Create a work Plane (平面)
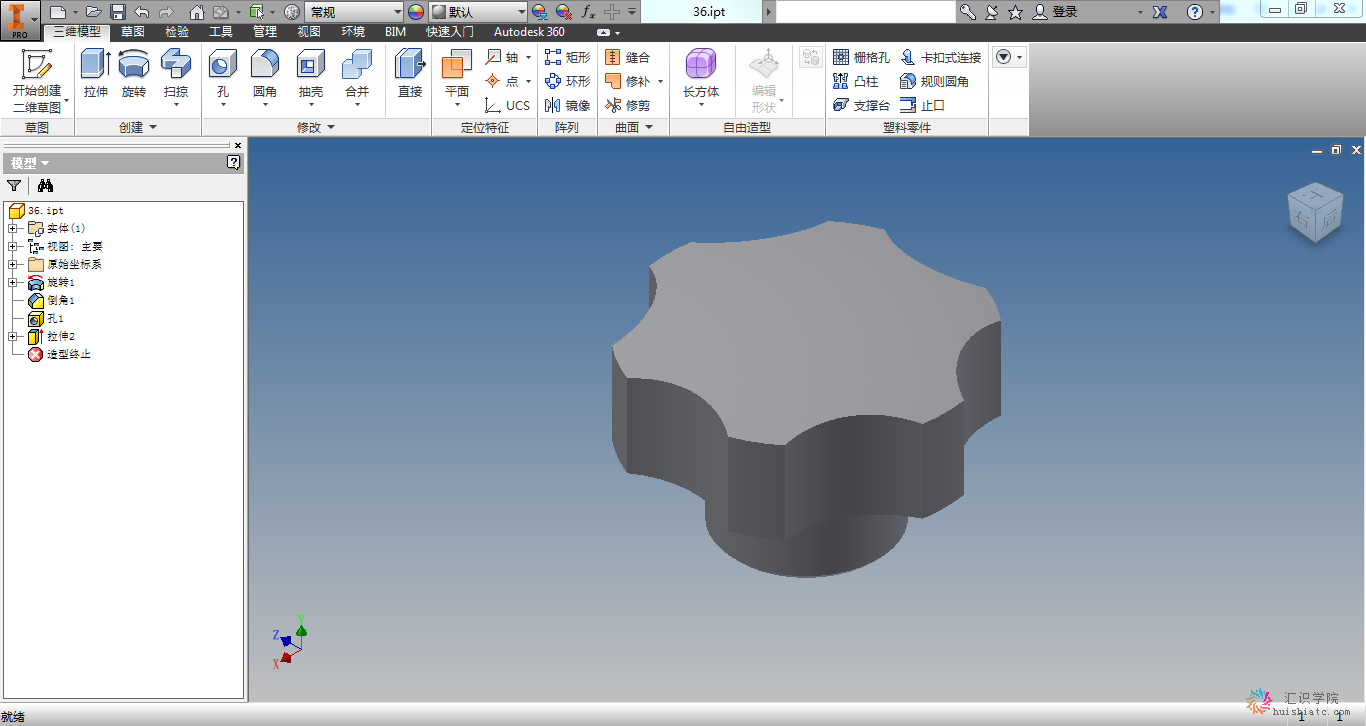The height and width of the screenshot is (726, 1366). tap(457, 78)
